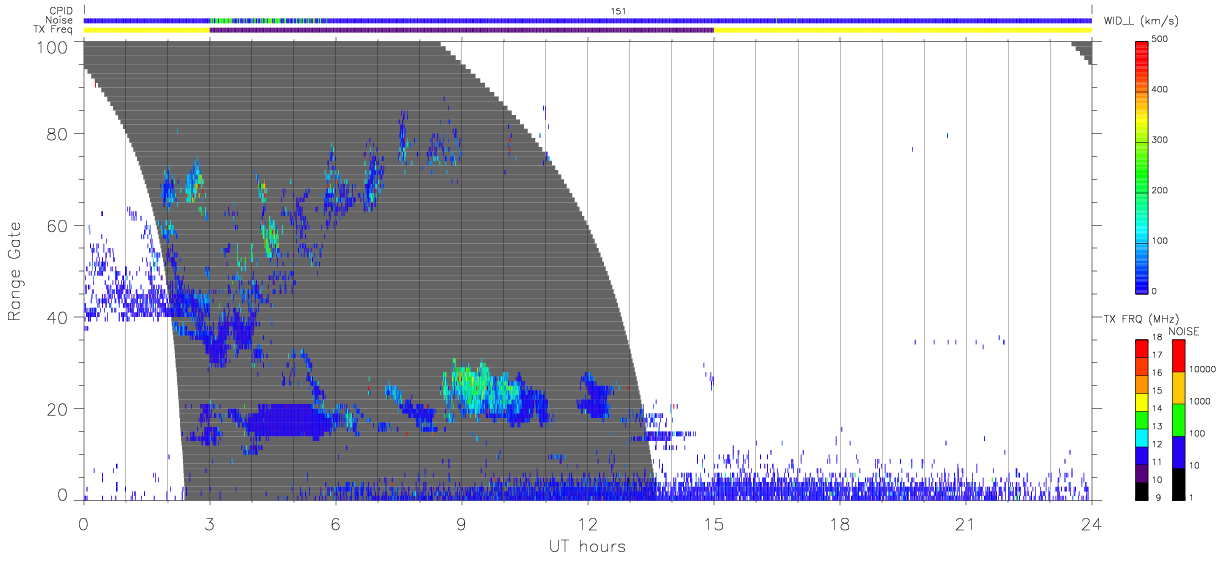Click the 10000 label in NOISE legend

pyautogui.click(x=1202, y=368)
